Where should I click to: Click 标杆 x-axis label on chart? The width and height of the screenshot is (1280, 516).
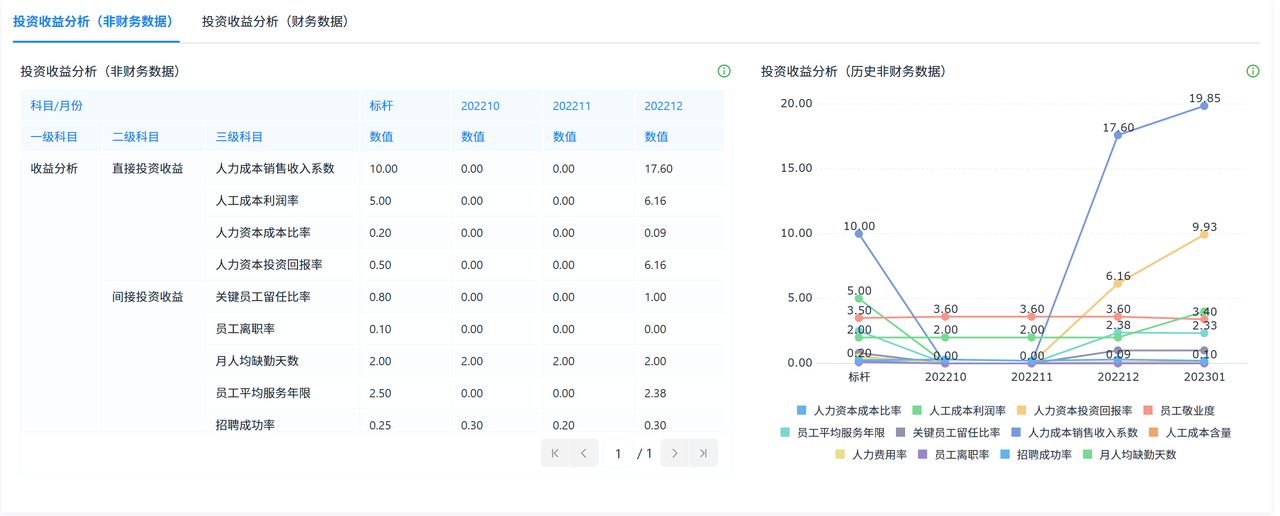click(x=859, y=377)
